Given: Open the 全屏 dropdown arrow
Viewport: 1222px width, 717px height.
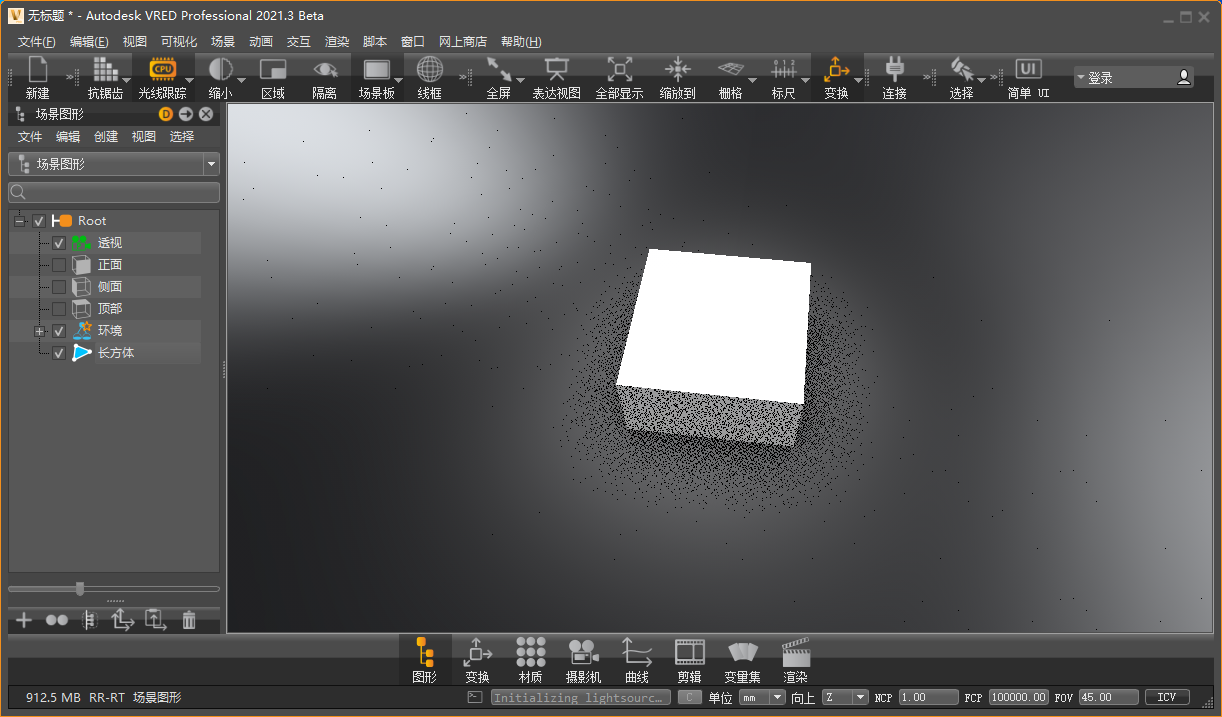Looking at the screenshot, I should 520,80.
